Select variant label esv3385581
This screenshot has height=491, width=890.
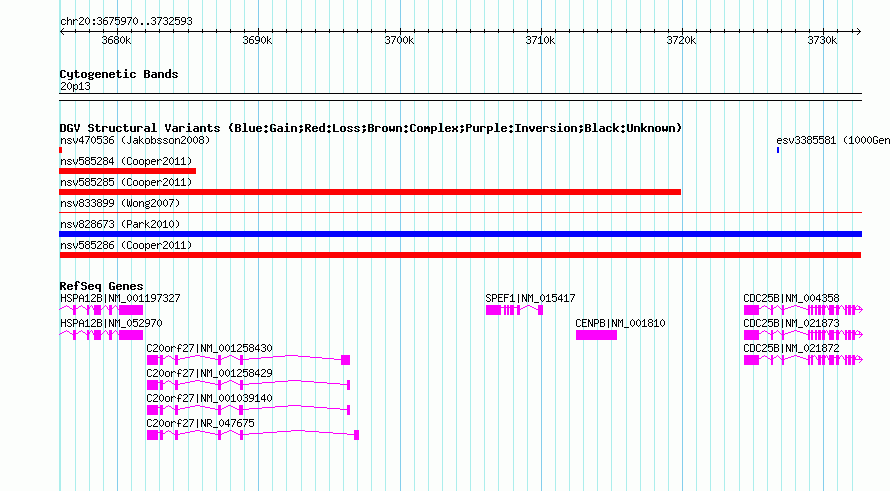833,140
